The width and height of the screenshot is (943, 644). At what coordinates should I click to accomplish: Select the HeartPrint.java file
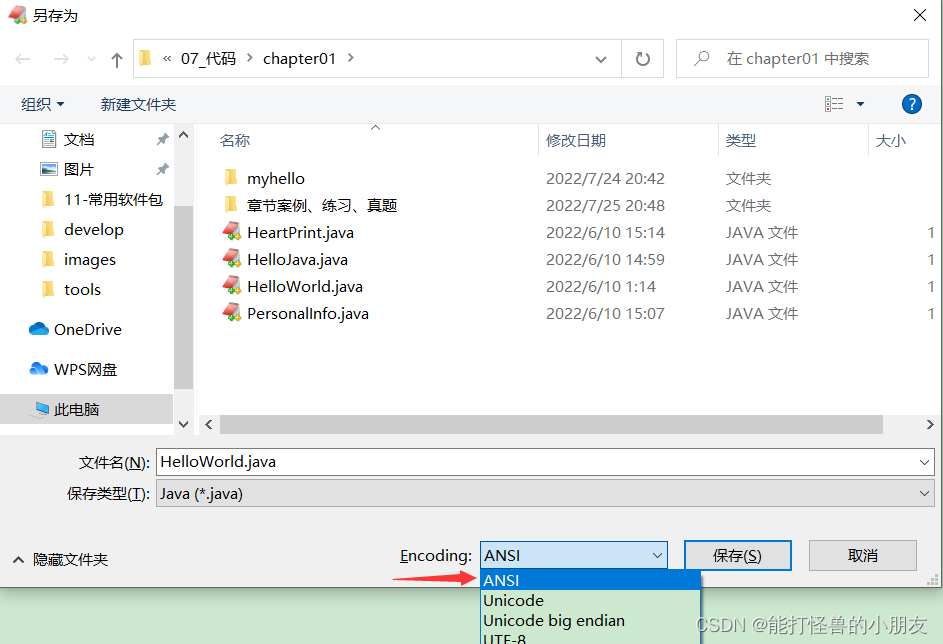300,233
